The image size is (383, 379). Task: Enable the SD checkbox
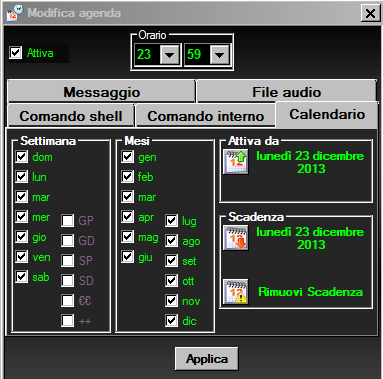pos(68,280)
